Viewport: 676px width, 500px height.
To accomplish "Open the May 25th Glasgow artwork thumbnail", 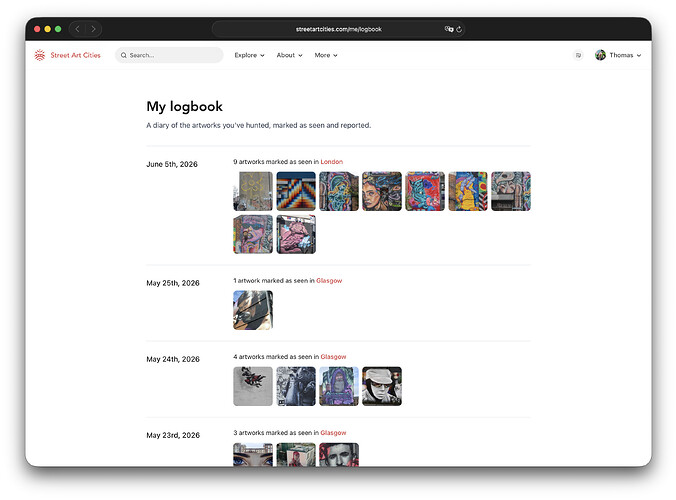I will pos(253,310).
